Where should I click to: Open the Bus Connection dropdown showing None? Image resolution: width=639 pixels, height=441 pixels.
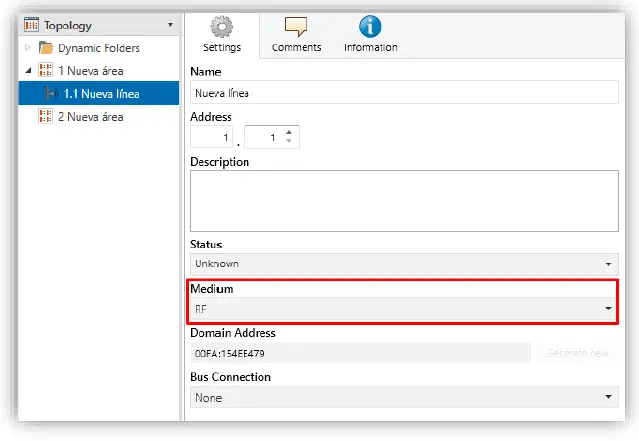pos(404,397)
